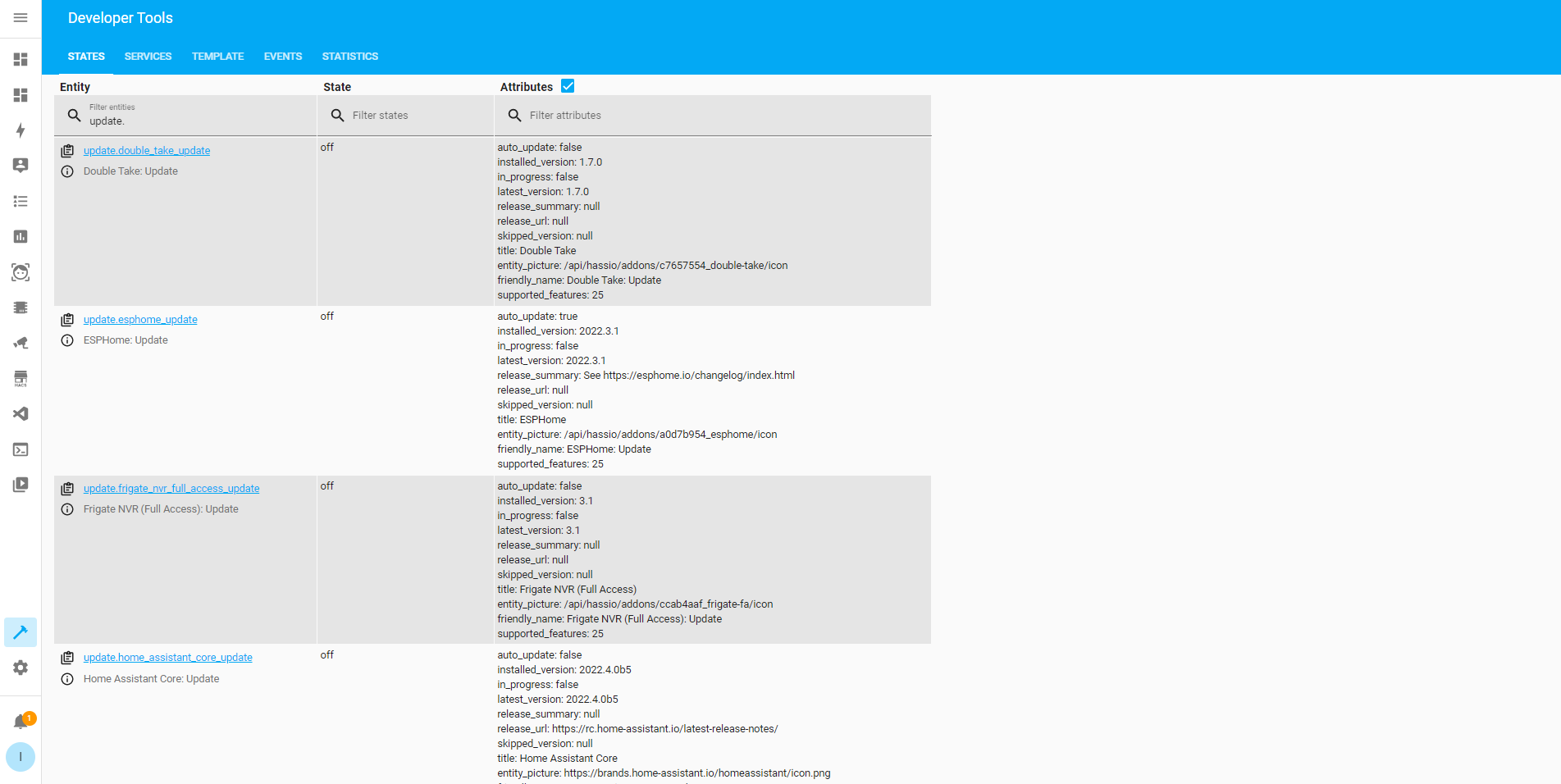
Task: Open the Media browser icon
Action: [x=21, y=485]
